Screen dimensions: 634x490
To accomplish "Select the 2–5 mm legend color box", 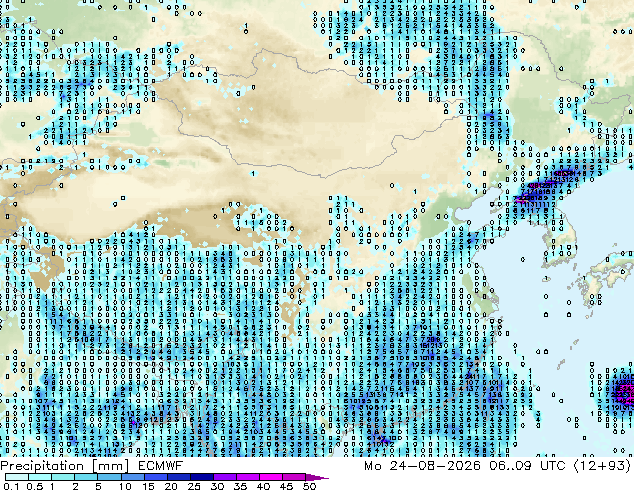I will [x=86, y=477].
